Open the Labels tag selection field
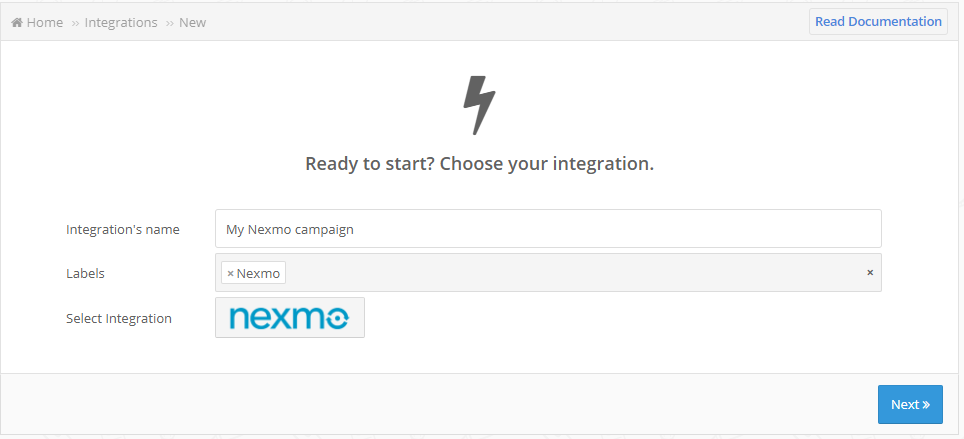 point(548,272)
